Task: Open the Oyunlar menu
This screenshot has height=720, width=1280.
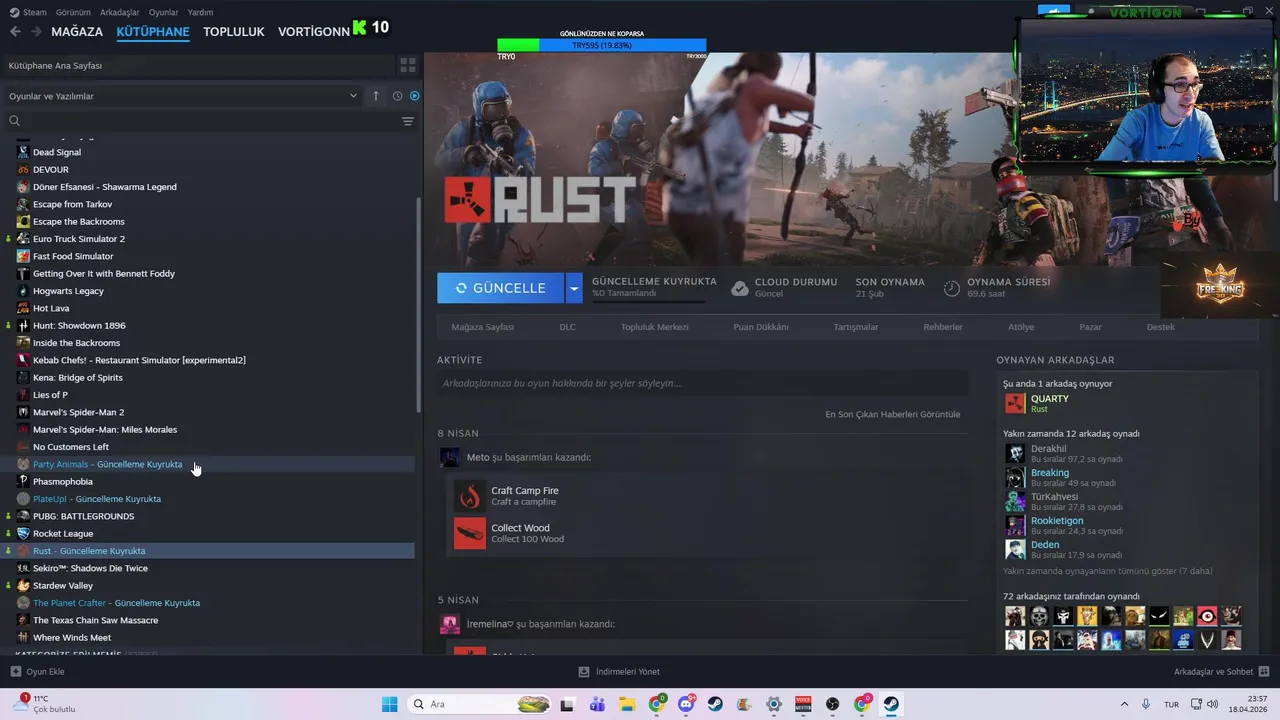Action: click(164, 12)
